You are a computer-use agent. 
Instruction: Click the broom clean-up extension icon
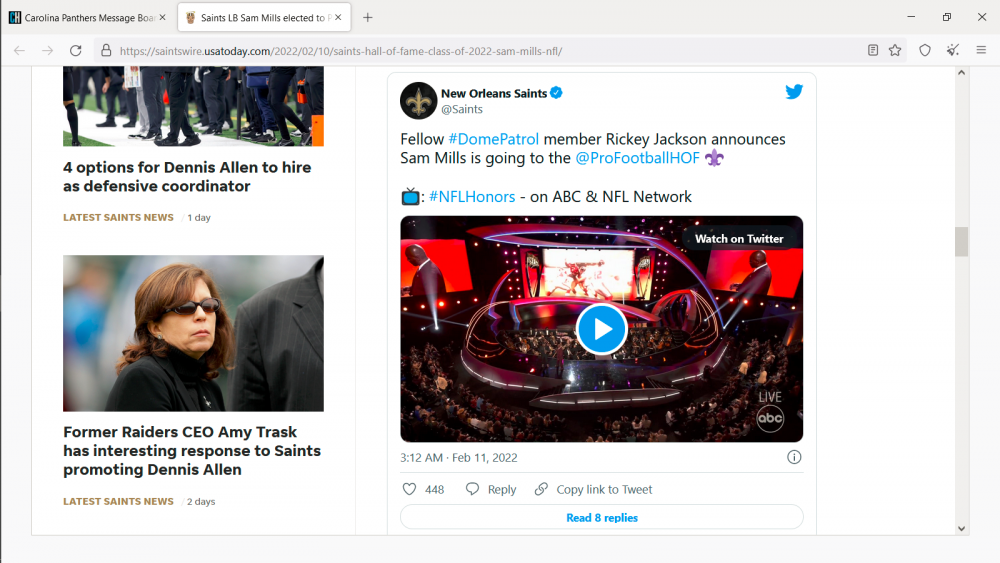click(x=953, y=50)
